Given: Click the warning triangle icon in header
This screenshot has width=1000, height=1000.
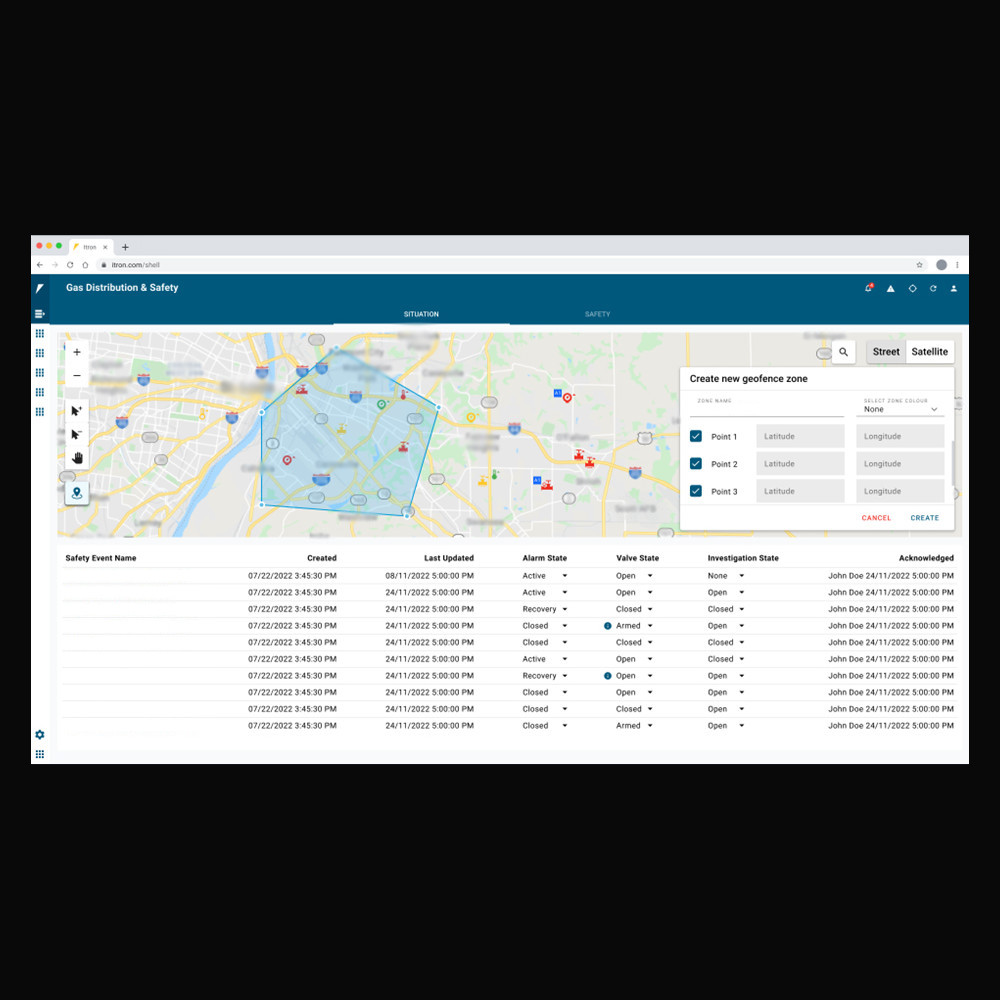Looking at the screenshot, I should 891,288.
